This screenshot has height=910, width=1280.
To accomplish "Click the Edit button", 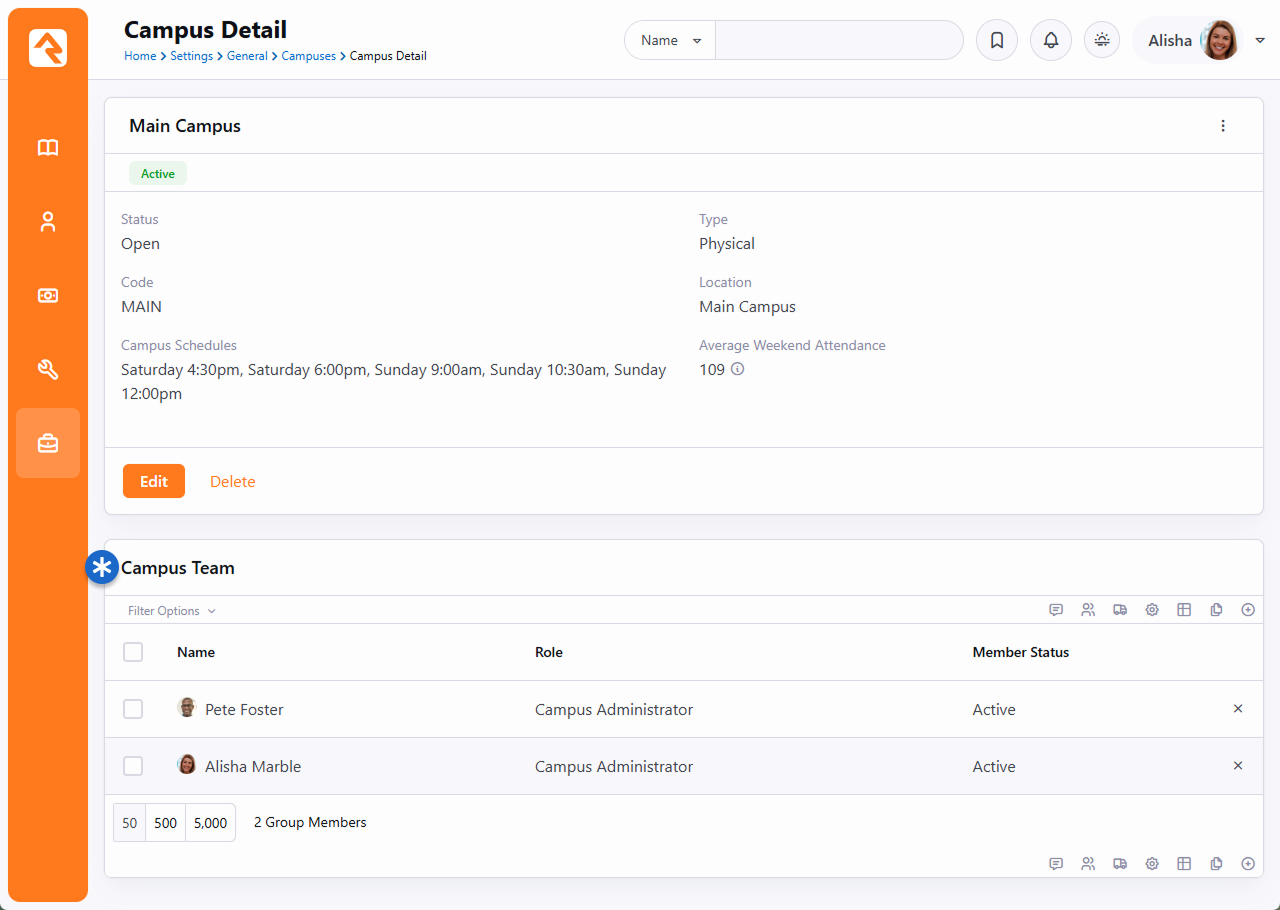I will coord(154,481).
